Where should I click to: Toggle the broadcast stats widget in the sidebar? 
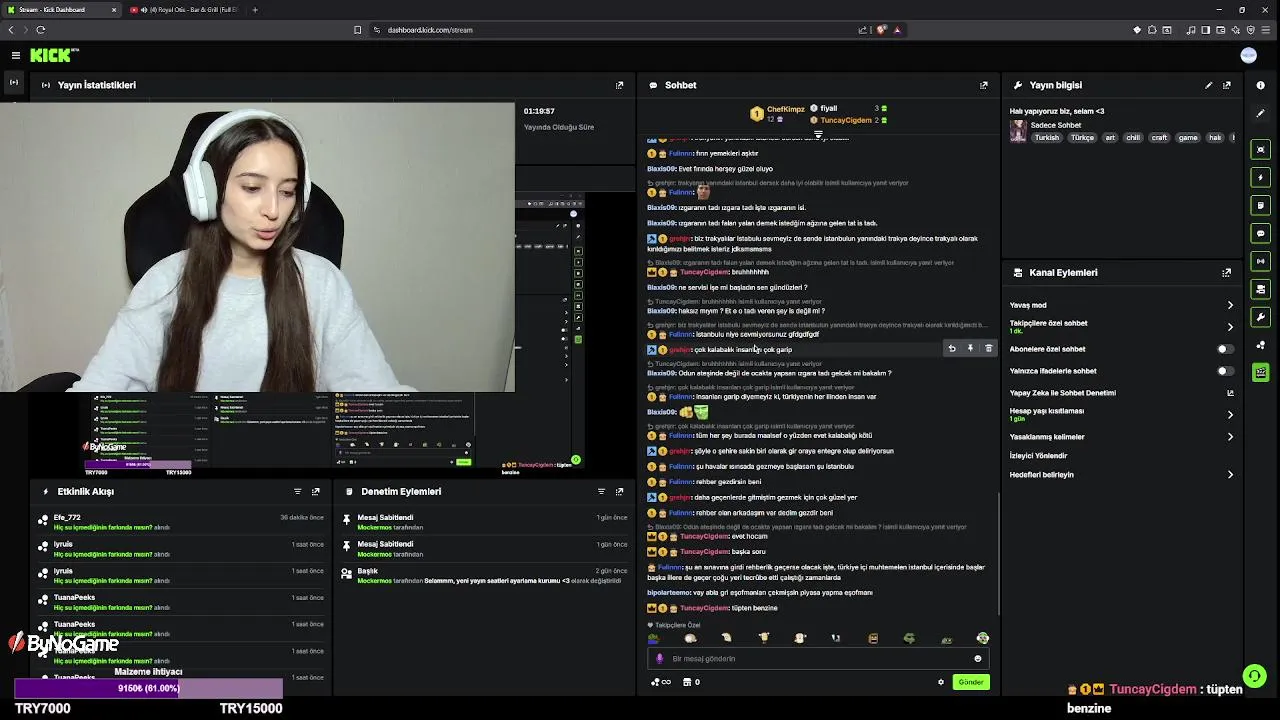point(1261,261)
